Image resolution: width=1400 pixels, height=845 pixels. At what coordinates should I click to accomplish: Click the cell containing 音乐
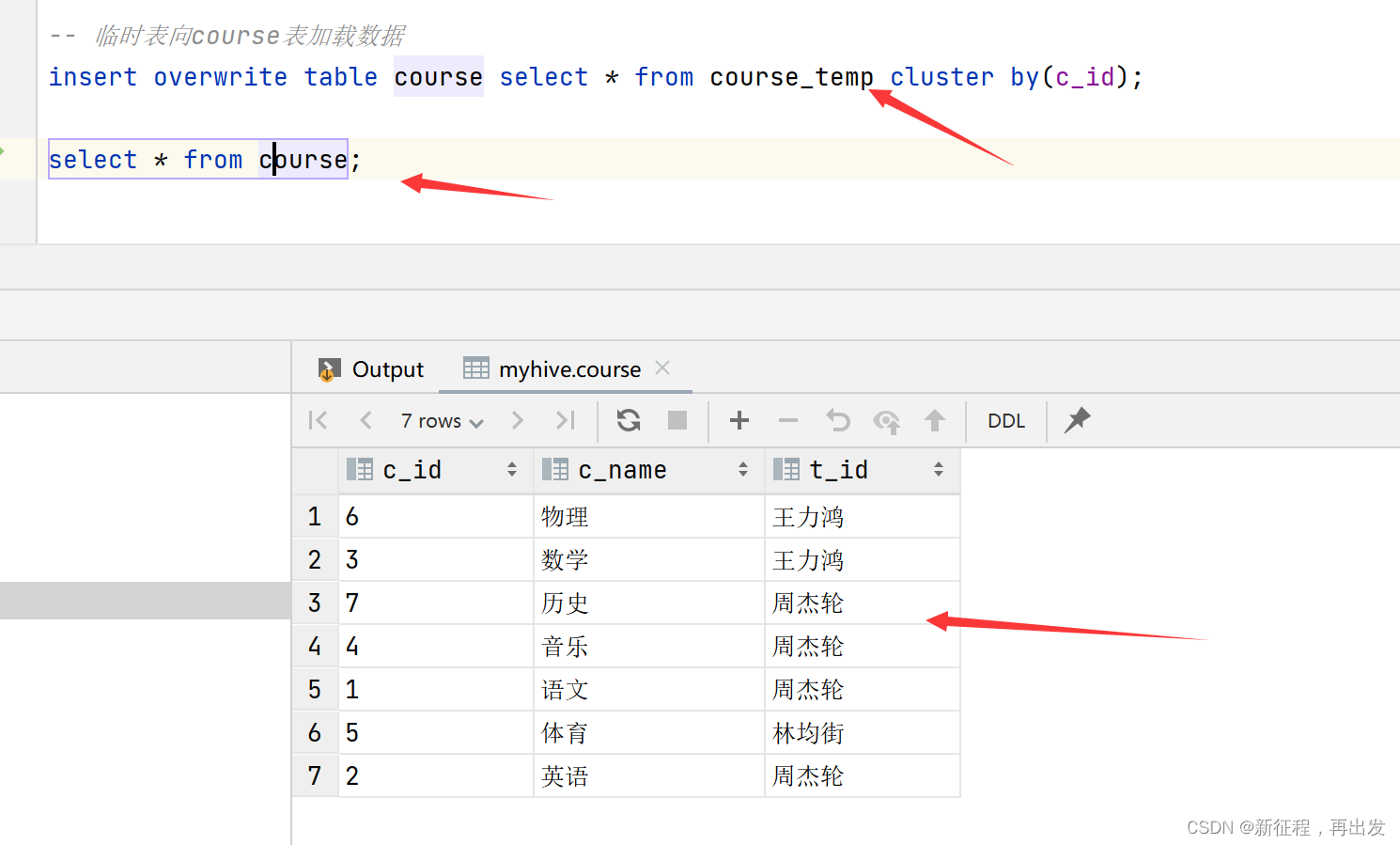[649, 647]
